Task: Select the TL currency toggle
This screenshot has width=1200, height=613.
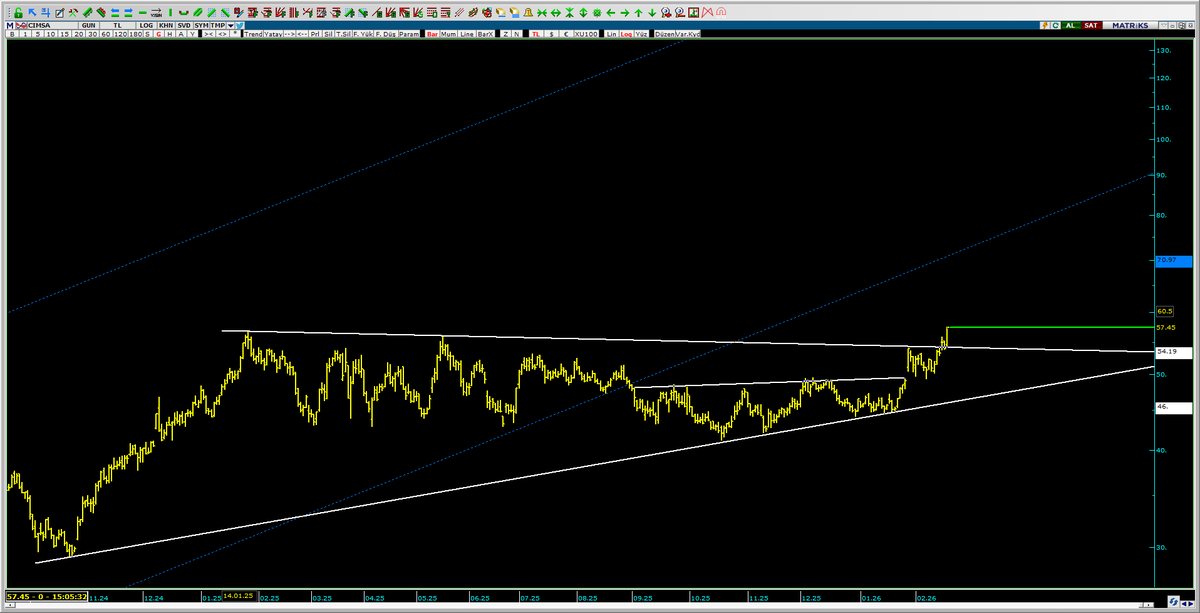Action: [537, 33]
